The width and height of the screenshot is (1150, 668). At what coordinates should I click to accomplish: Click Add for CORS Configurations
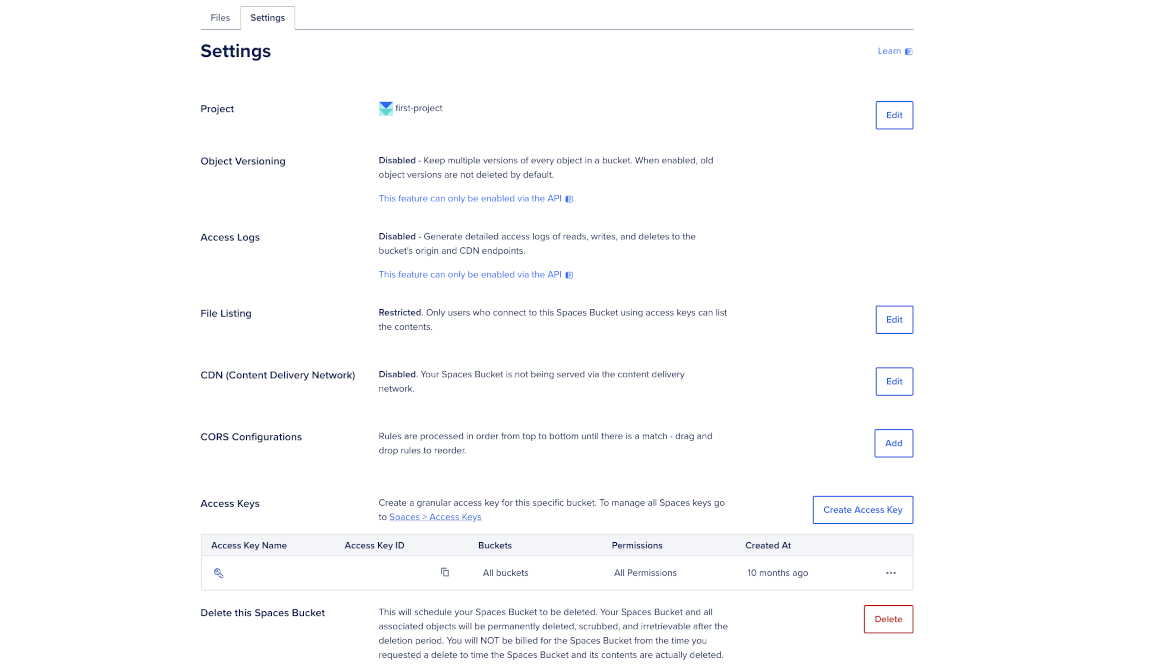[x=893, y=443]
